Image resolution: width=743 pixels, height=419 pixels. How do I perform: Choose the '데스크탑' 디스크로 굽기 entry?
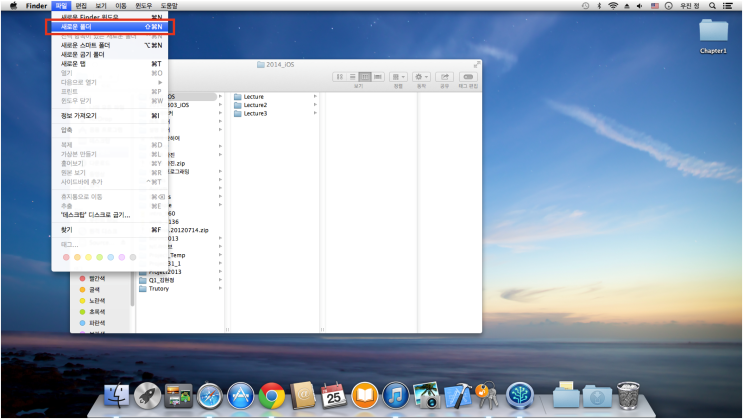tap(109, 215)
